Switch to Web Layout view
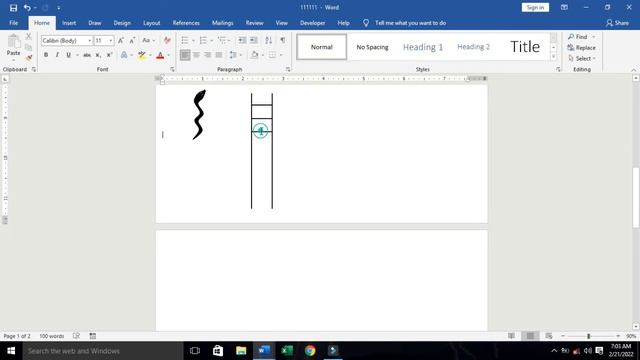The width and height of the screenshot is (640, 360). coord(549,336)
